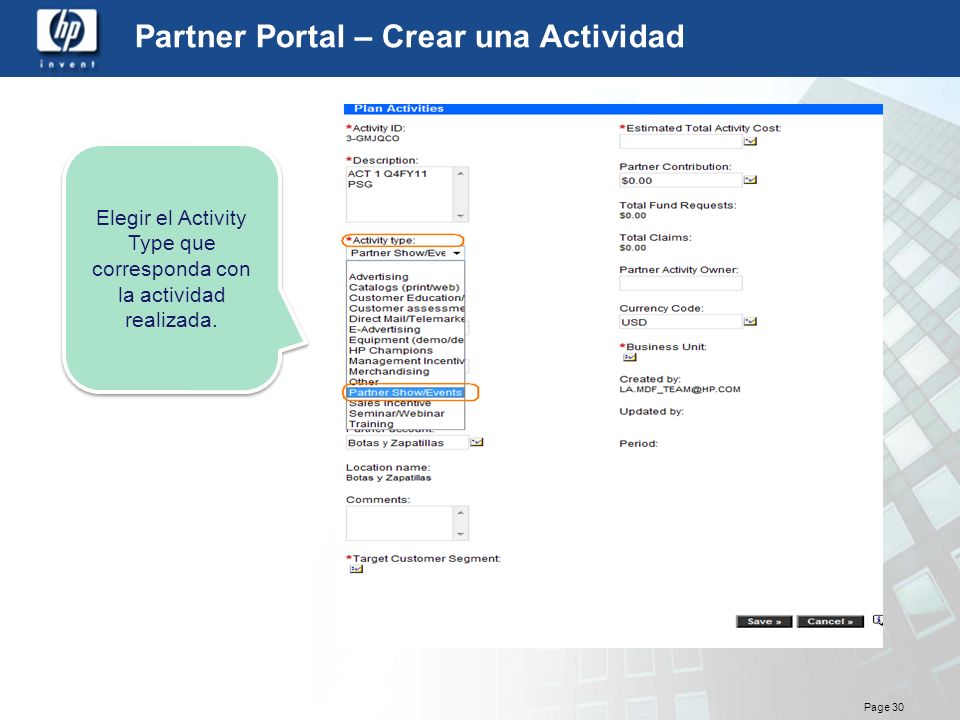Click inside the Comments text area

pyautogui.click(x=399, y=523)
